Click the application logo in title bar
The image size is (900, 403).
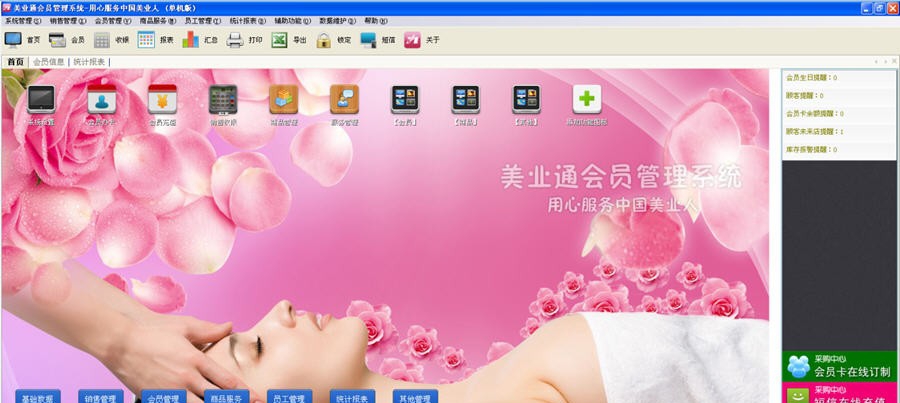(6, 7)
